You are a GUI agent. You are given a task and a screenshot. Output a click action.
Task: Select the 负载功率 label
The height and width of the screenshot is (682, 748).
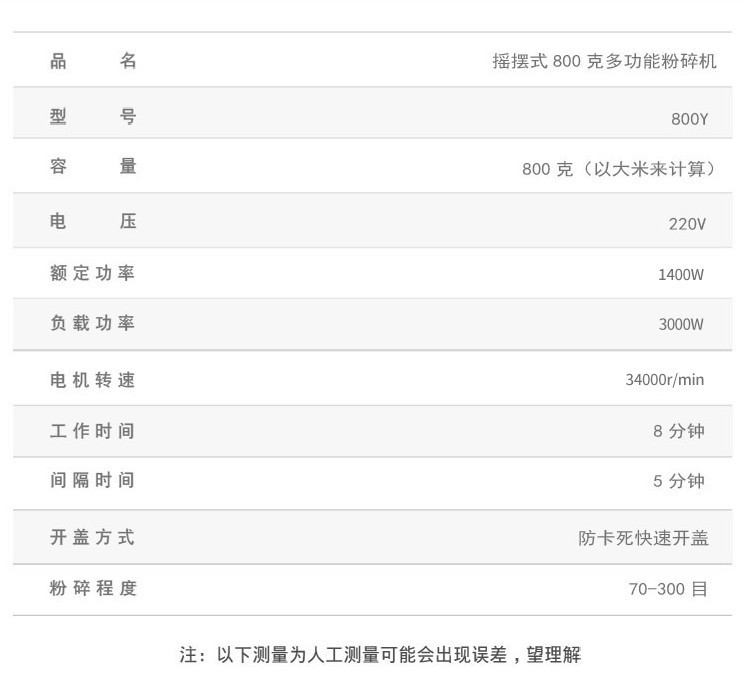93,323
